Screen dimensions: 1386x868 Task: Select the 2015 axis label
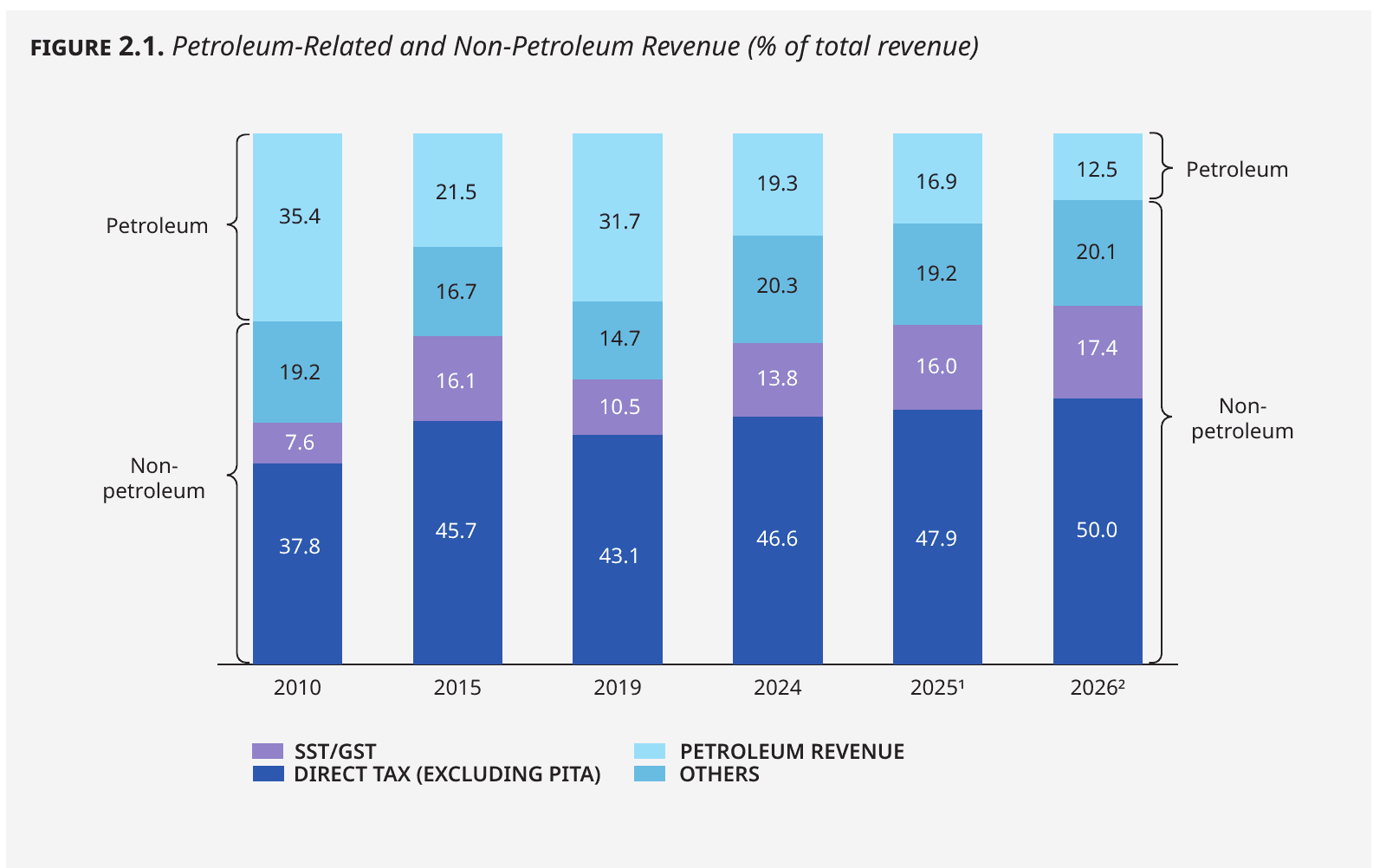click(x=457, y=688)
